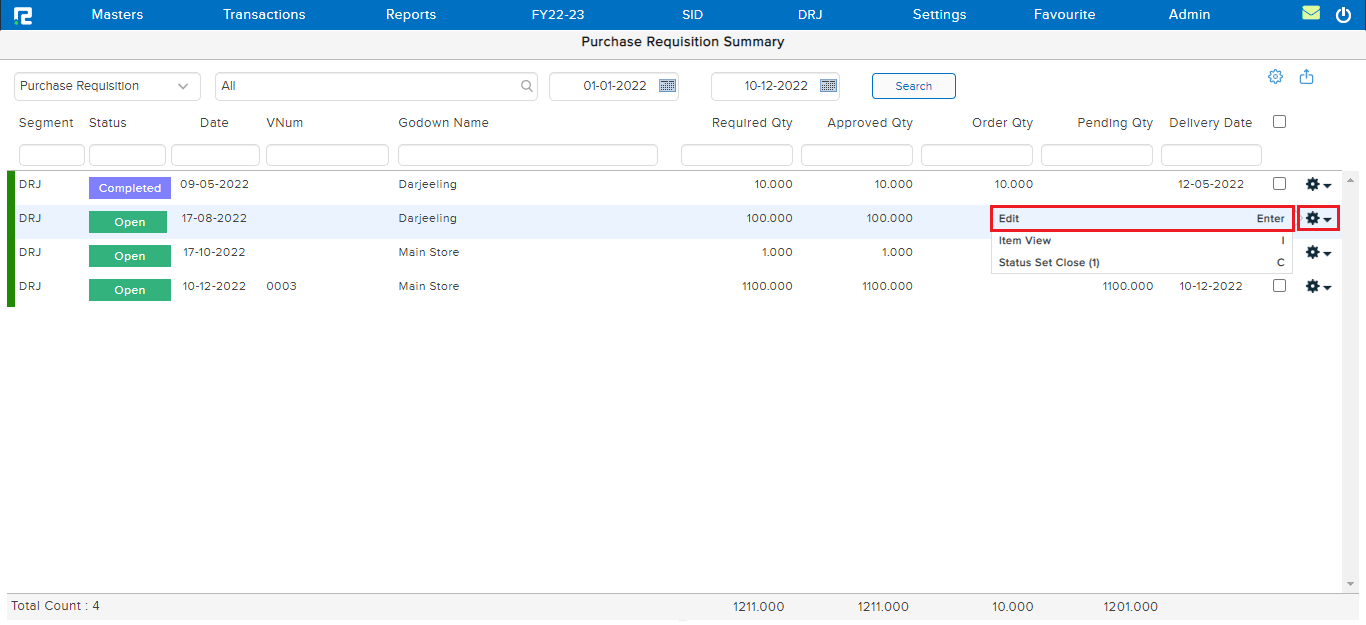The height and width of the screenshot is (625, 1366).
Task: Click the scrollbar down arrow
Action: coord(1350,584)
